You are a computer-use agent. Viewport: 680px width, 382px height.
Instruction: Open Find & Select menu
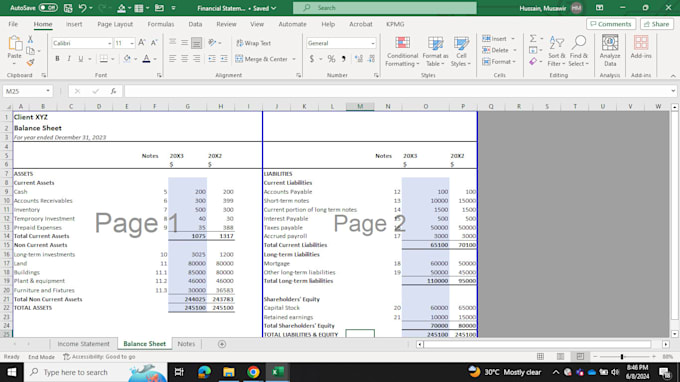tap(579, 51)
